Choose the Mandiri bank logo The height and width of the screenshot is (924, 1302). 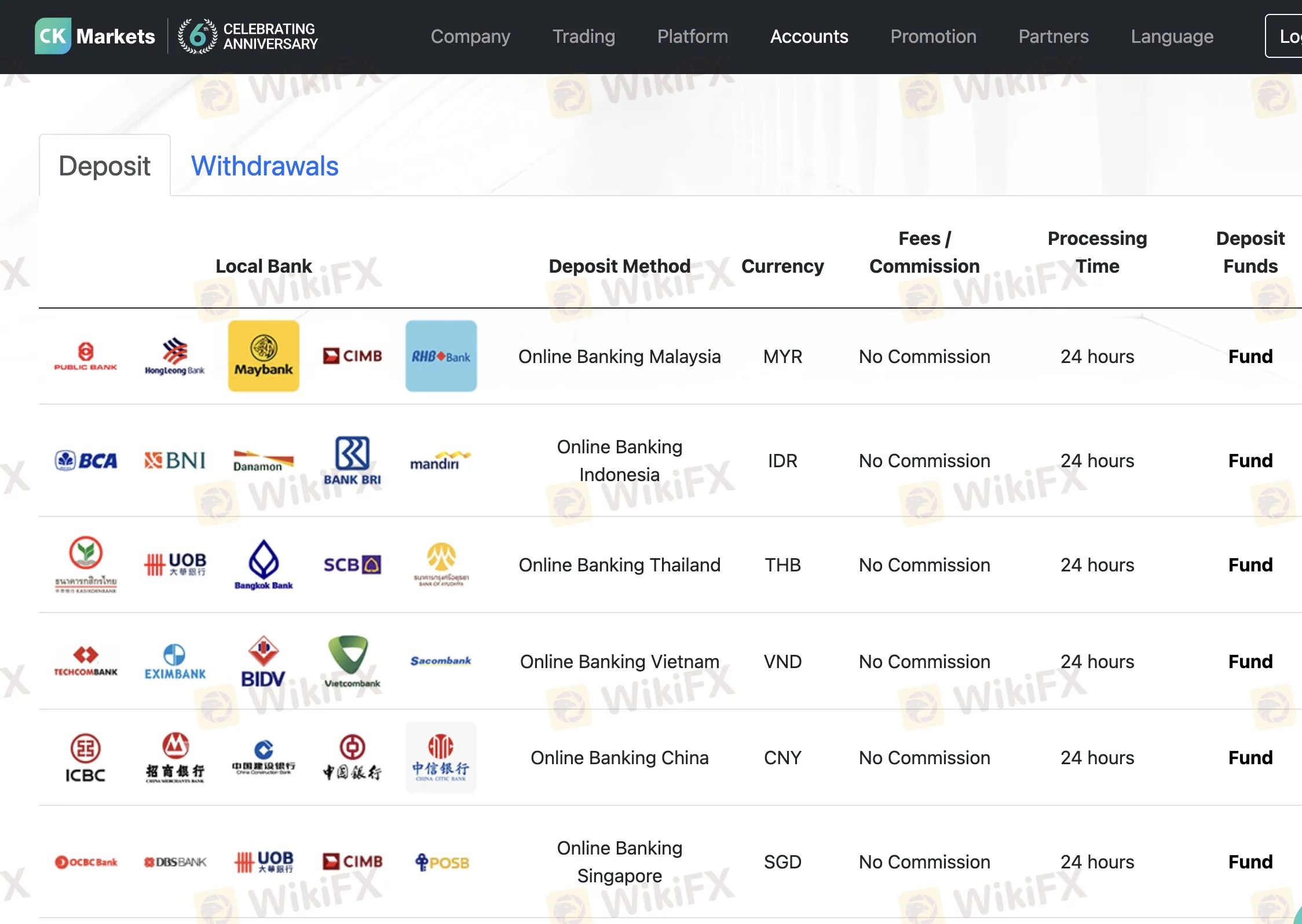(x=441, y=460)
